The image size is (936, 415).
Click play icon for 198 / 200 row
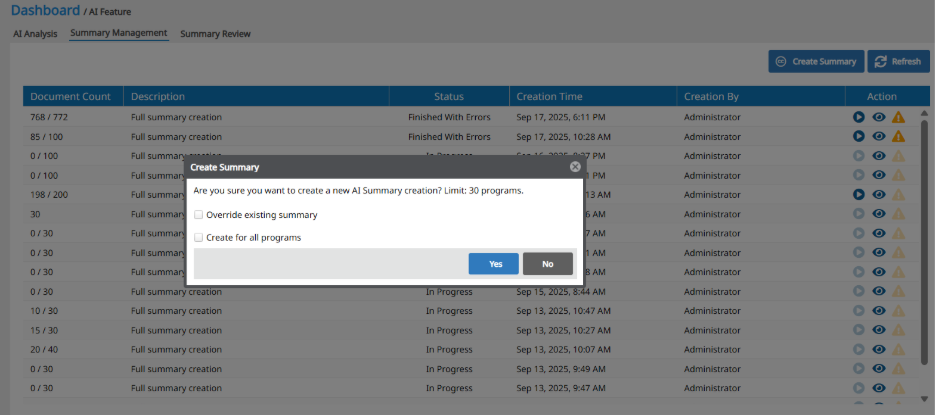pyautogui.click(x=858, y=194)
